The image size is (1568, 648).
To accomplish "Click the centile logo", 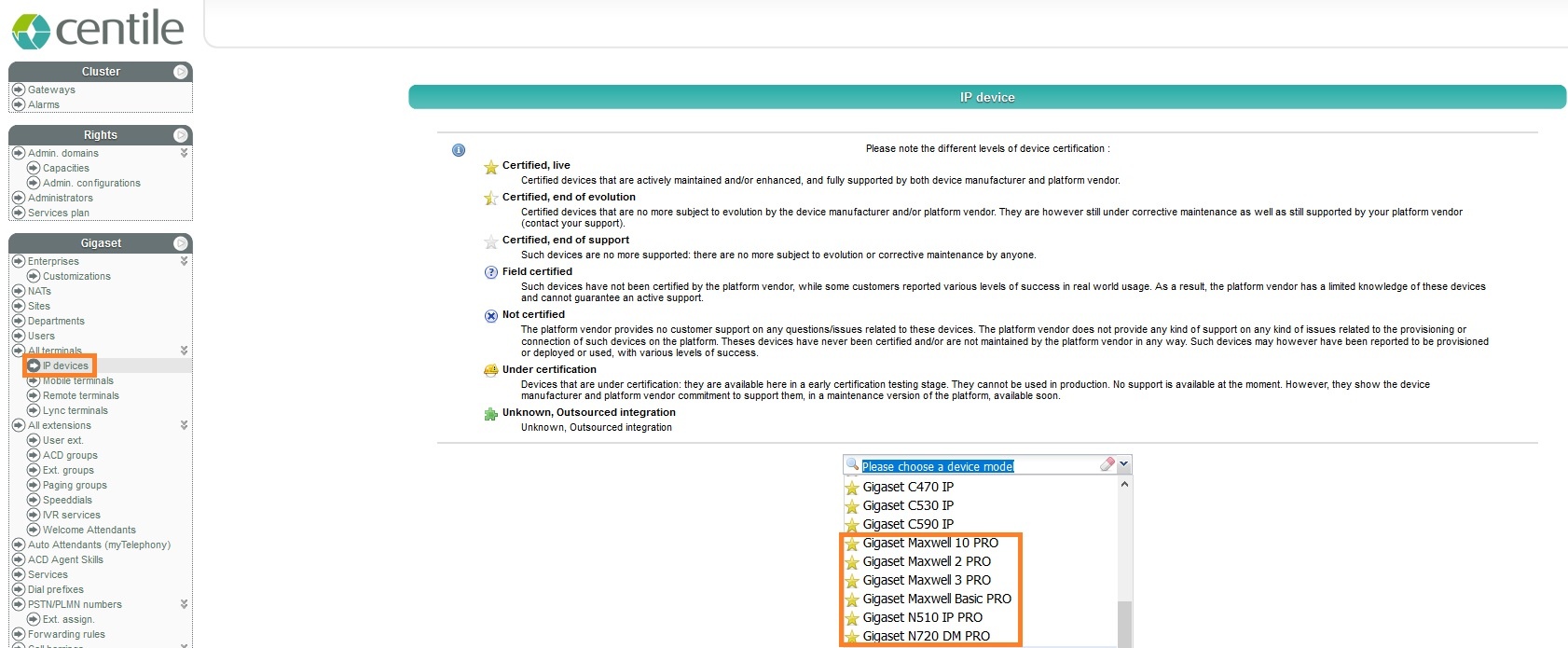I will [98, 29].
